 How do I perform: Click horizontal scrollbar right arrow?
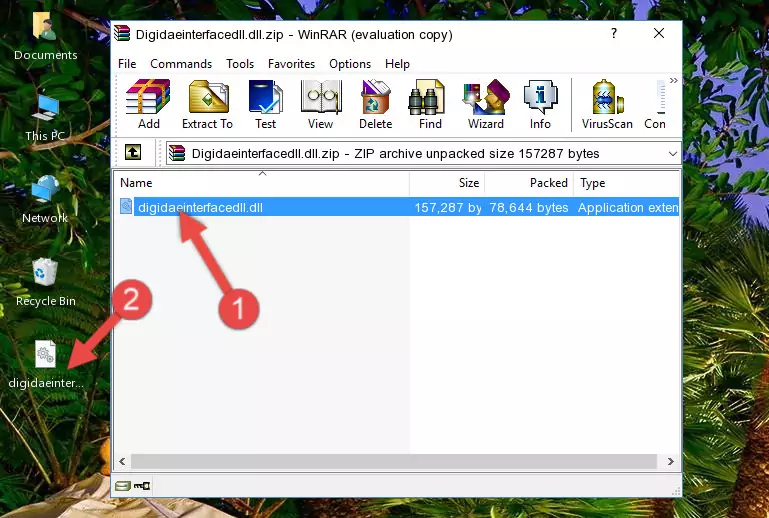coord(670,461)
